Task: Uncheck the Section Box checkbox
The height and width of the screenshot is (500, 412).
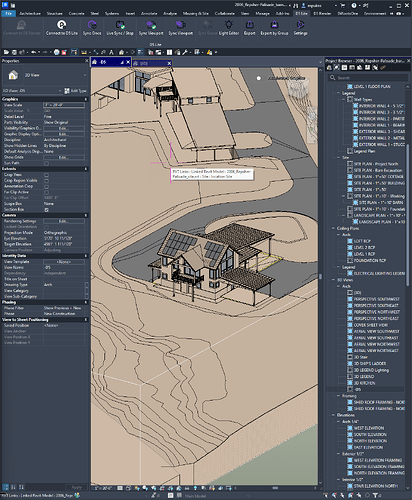Action: pos(46,210)
